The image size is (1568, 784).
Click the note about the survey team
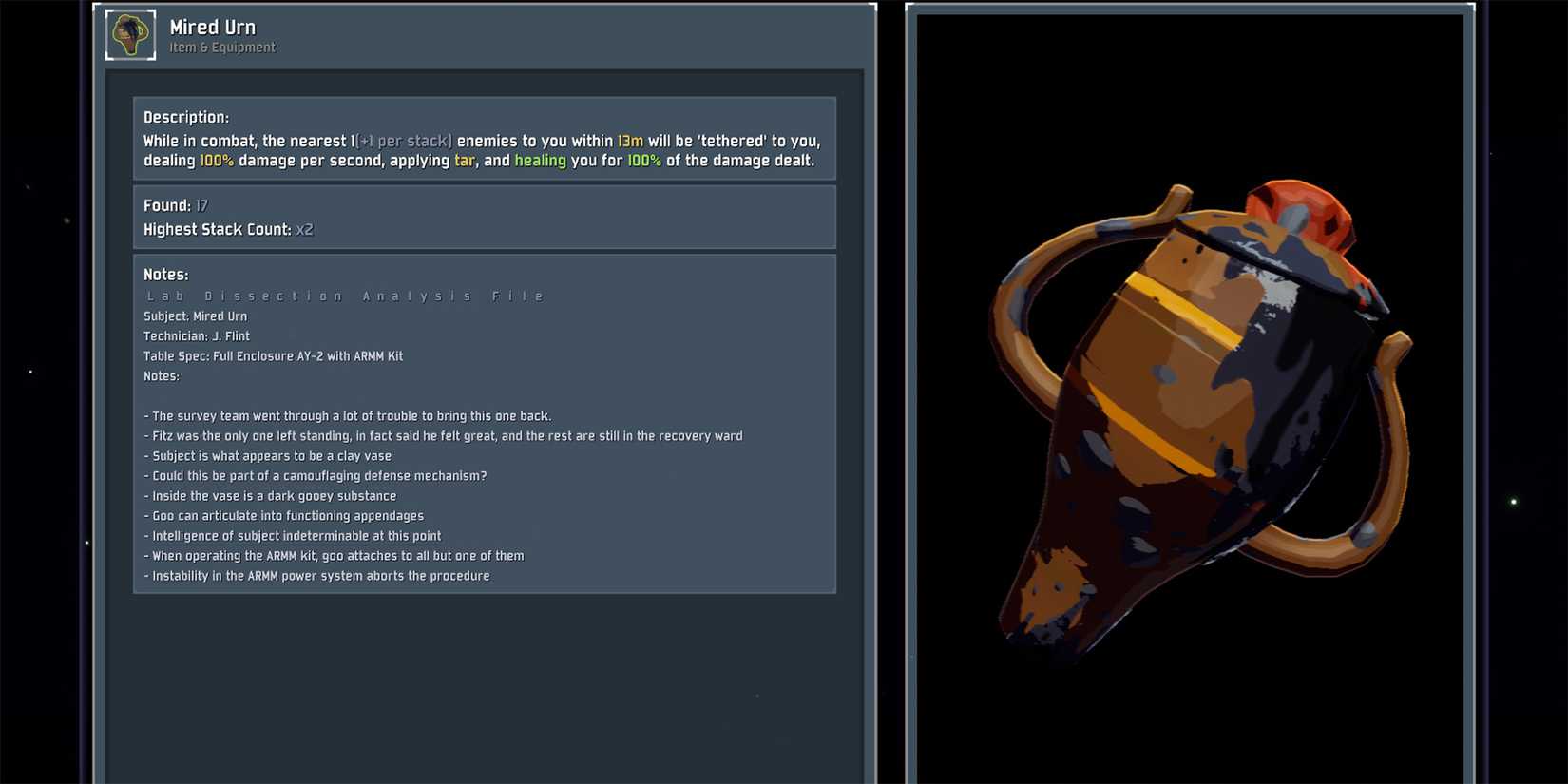(x=348, y=416)
